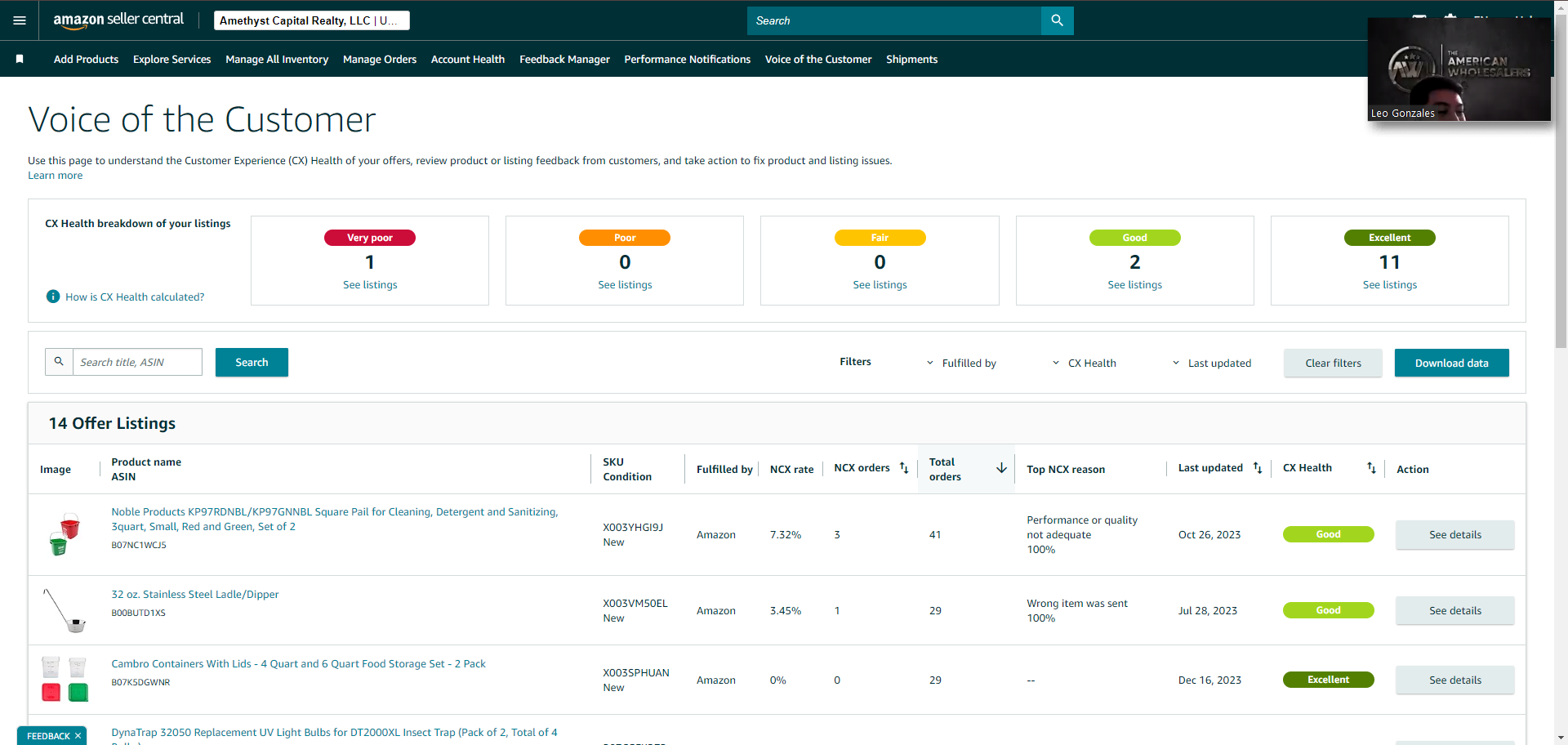The image size is (1568, 745).
Task: See details for Noble Products pail listing
Action: click(1454, 534)
